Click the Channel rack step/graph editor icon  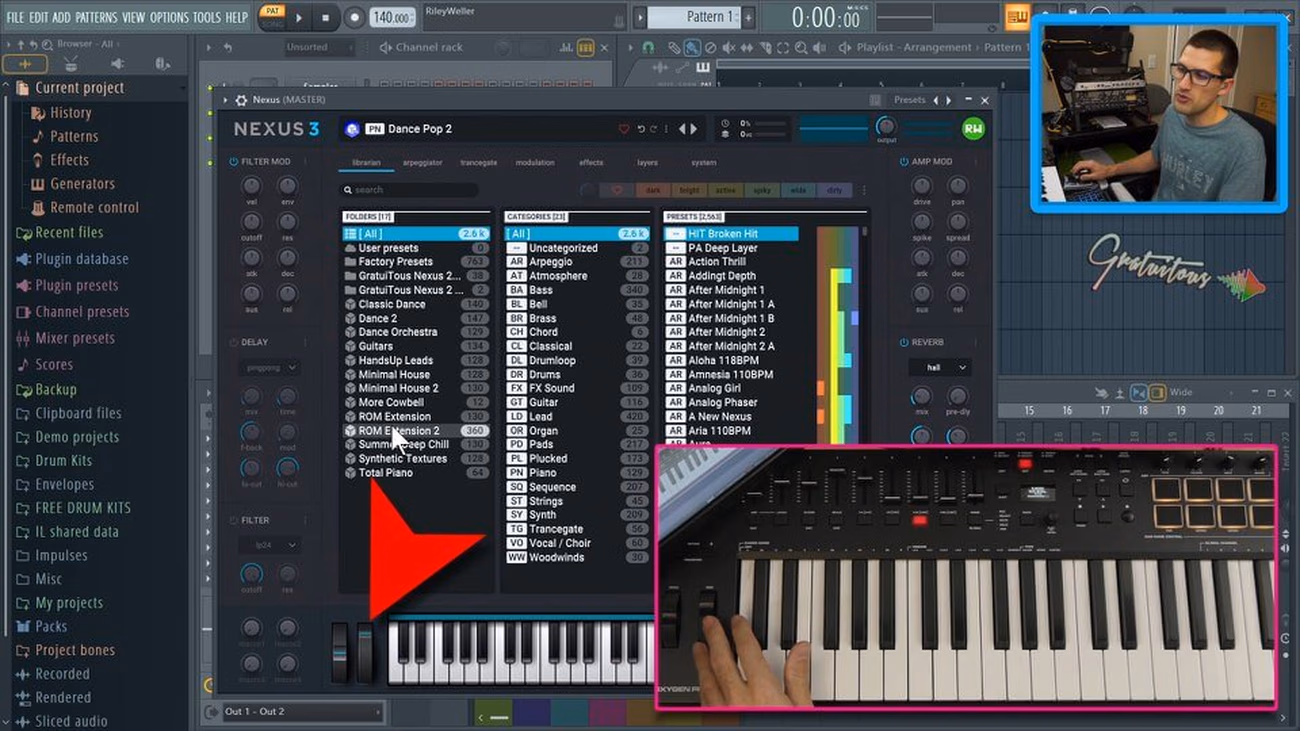[x=586, y=47]
